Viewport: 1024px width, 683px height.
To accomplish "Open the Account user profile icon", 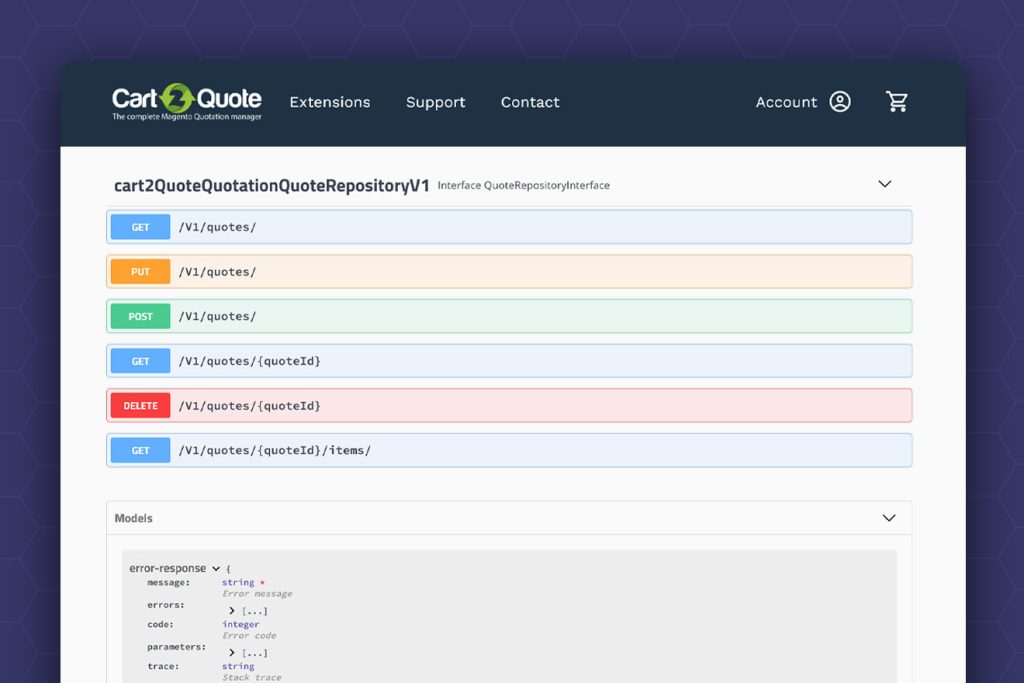I will coord(840,102).
